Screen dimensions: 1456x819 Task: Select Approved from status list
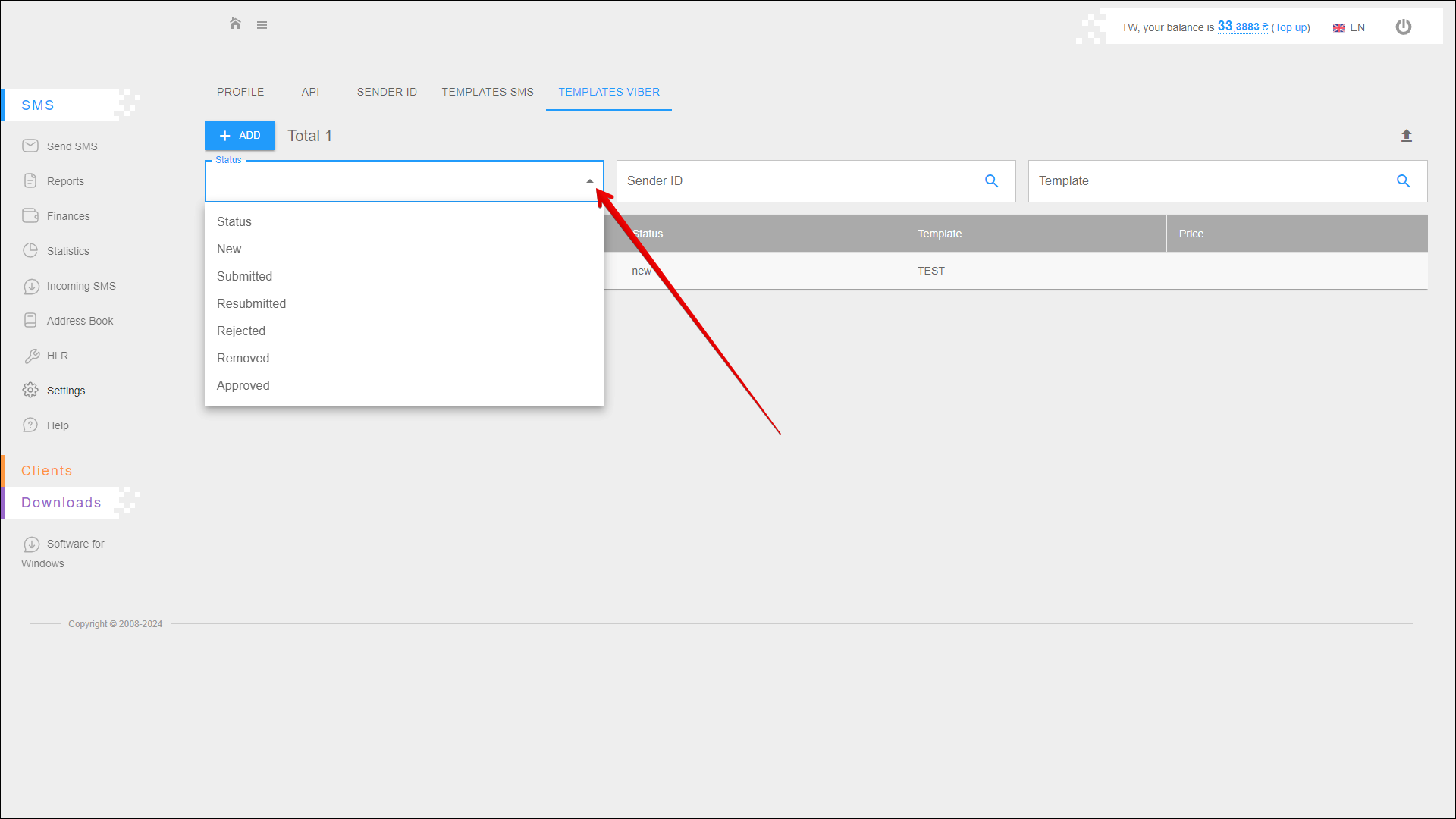point(243,385)
